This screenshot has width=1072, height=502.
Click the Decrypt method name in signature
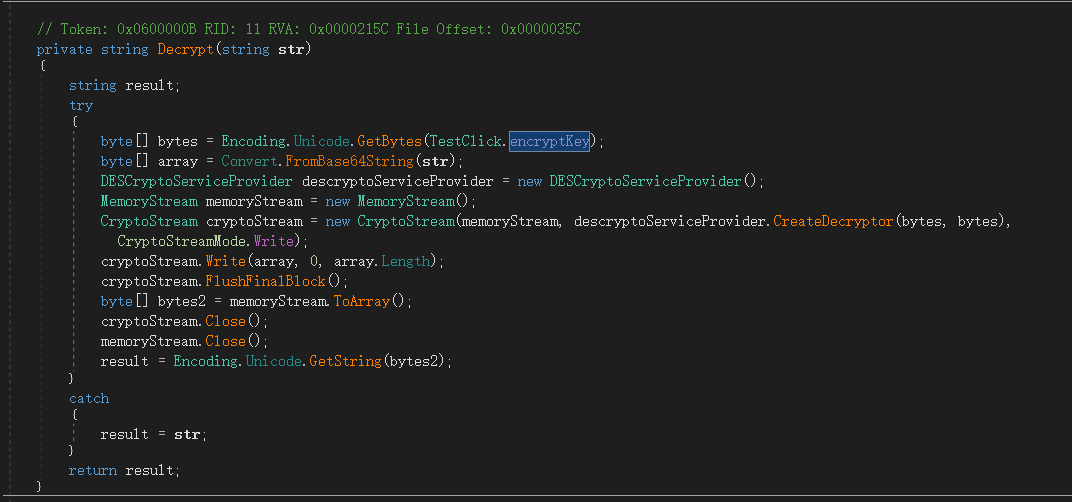tap(181, 49)
